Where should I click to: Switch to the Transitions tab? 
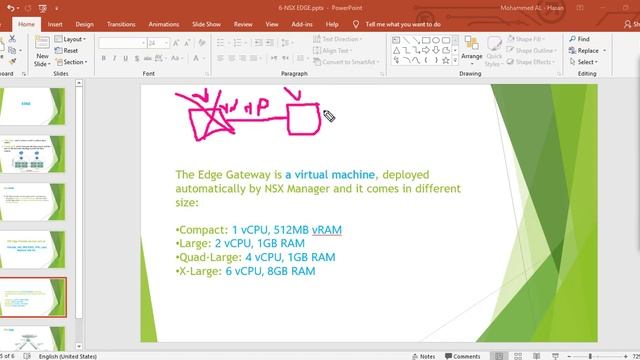tap(121, 24)
